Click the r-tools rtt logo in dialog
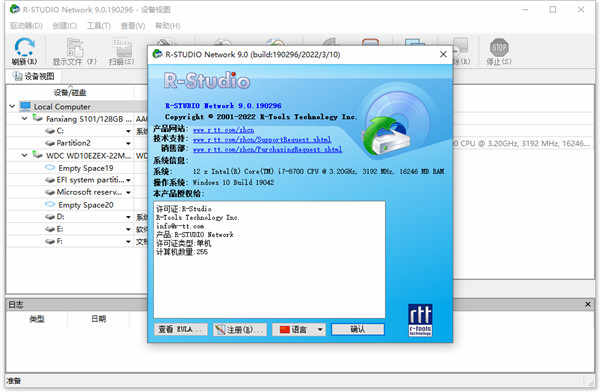Image resolution: width=600 pixels, height=392 pixels. (x=420, y=320)
